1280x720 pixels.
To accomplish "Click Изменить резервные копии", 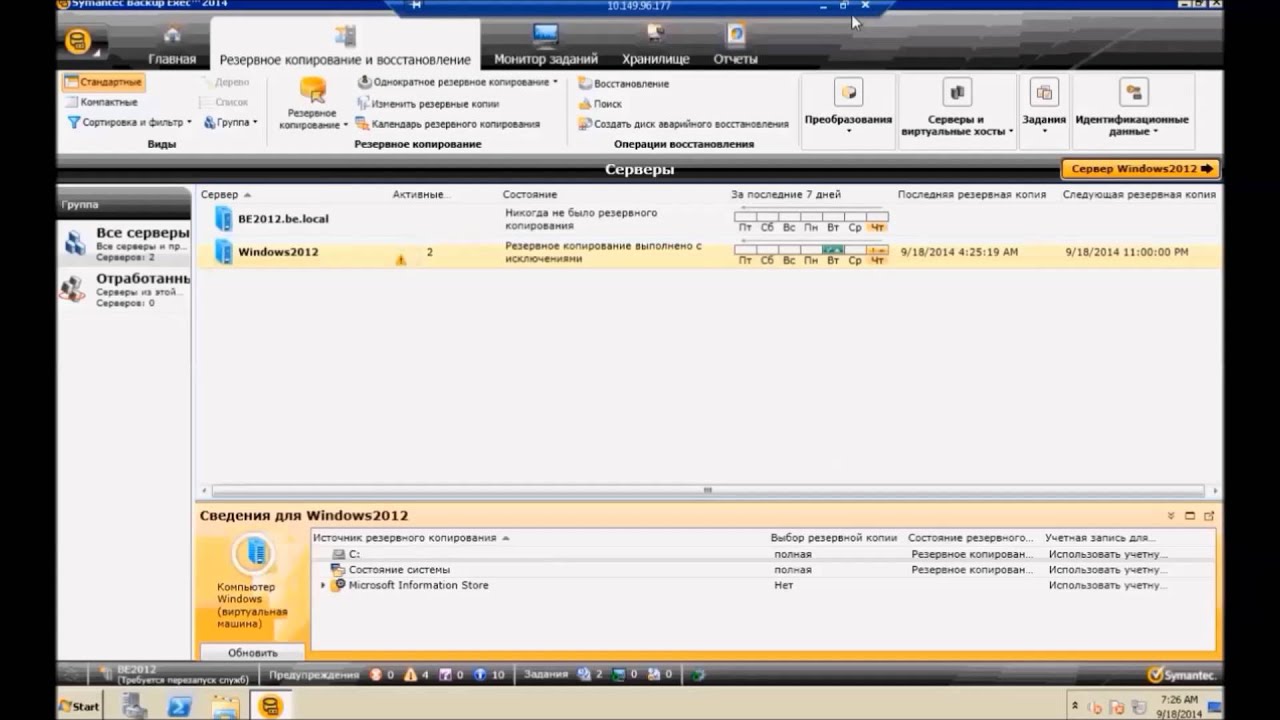I will [x=428, y=103].
